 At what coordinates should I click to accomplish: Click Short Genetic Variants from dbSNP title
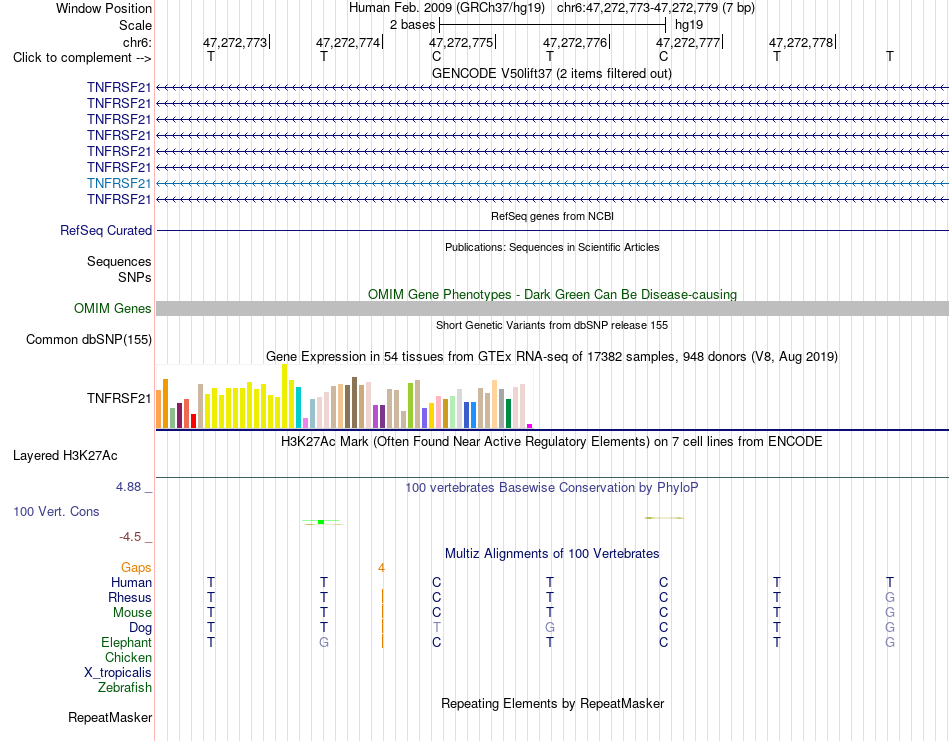(552, 325)
